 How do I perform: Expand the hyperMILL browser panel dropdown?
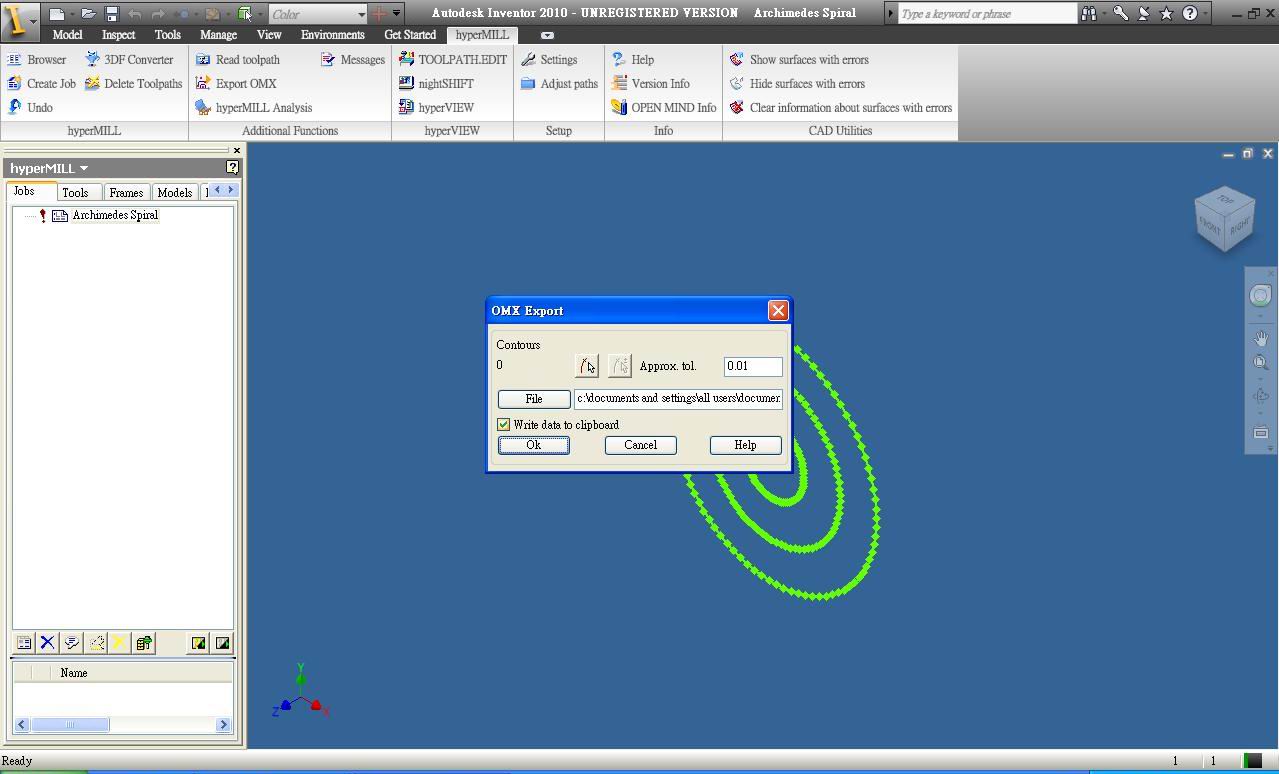84,168
